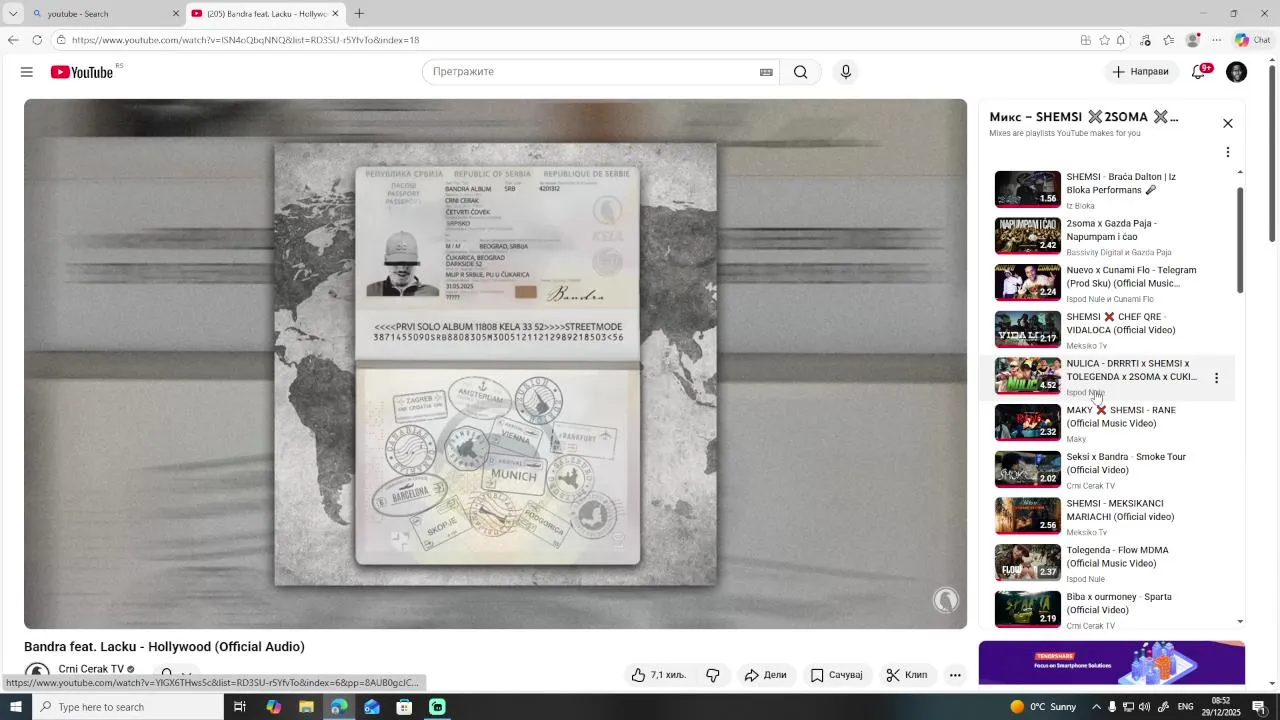This screenshot has width=1280, height=720.
Task: Share the video via Дели
Action: (x=766, y=675)
